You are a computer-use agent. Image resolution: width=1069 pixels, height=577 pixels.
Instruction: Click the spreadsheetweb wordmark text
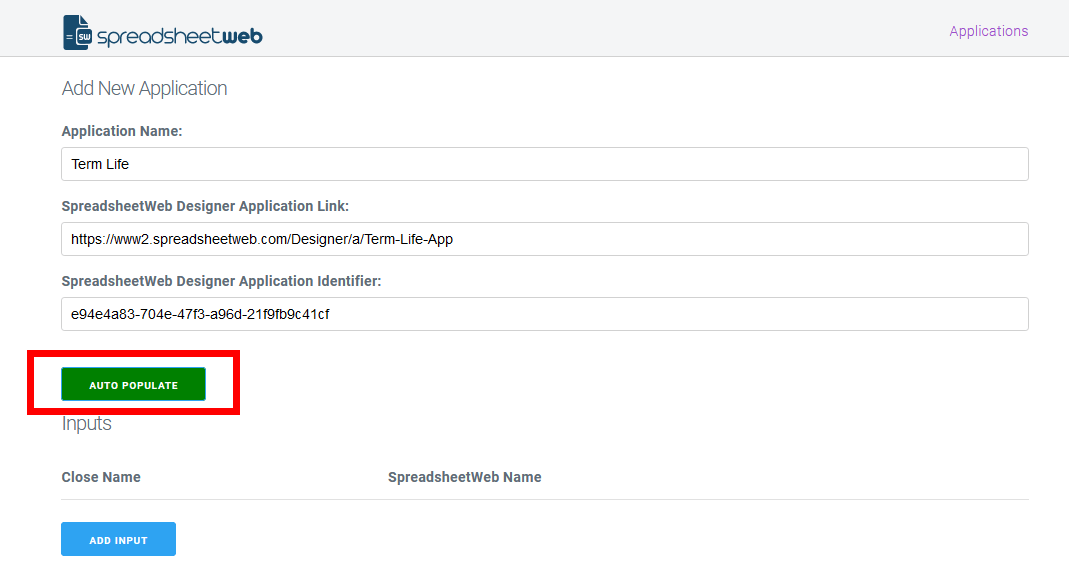click(x=180, y=37)
